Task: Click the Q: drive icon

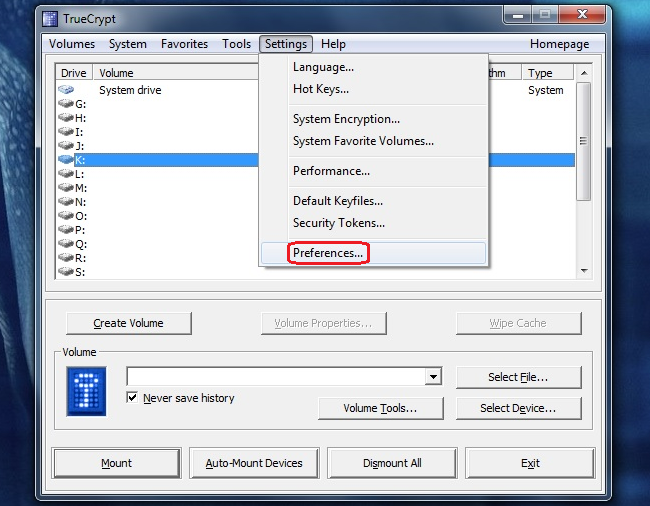Action: click(x=66, y=243)
